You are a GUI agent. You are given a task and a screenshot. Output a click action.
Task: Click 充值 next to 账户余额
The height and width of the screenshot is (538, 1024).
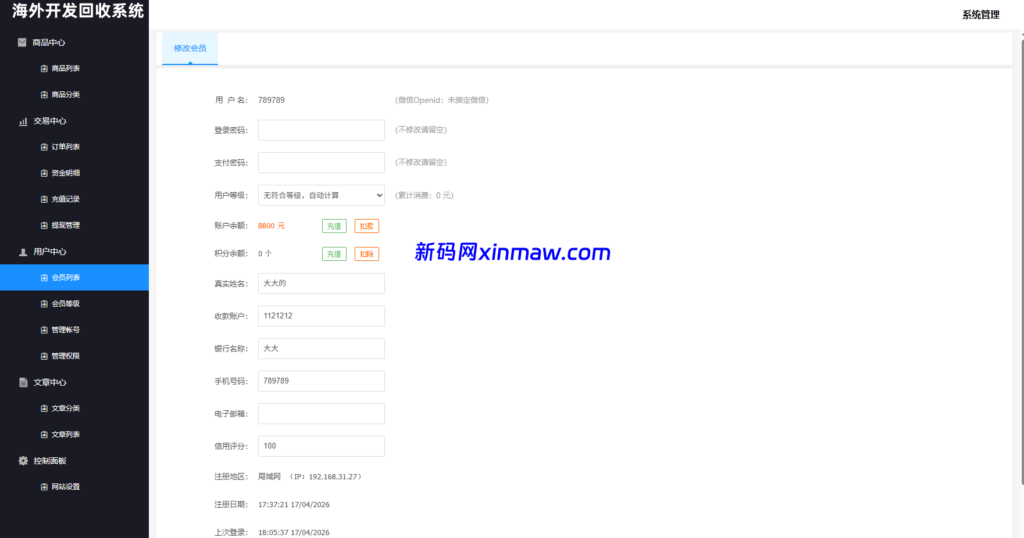(x=334, y=226)
